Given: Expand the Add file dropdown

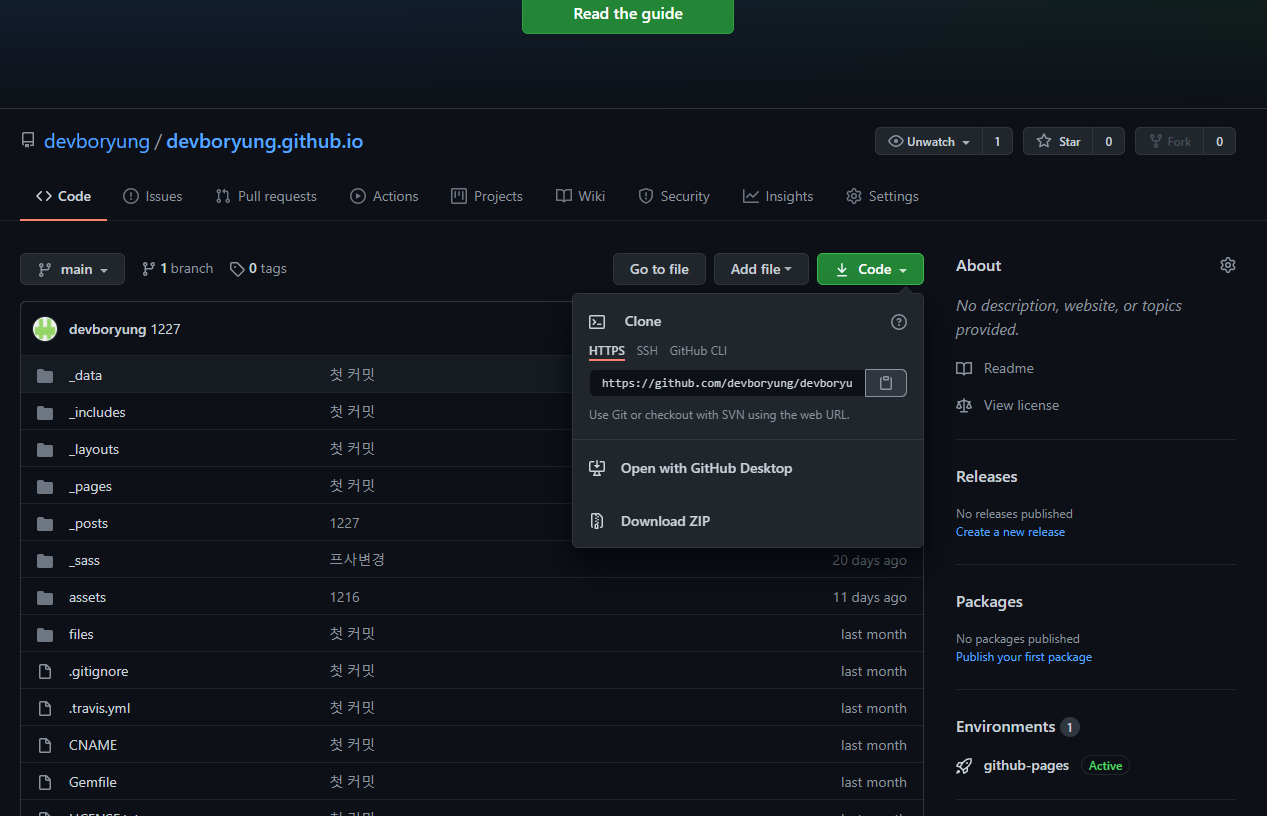Looking at the screenshot, I should click(761, 269).
